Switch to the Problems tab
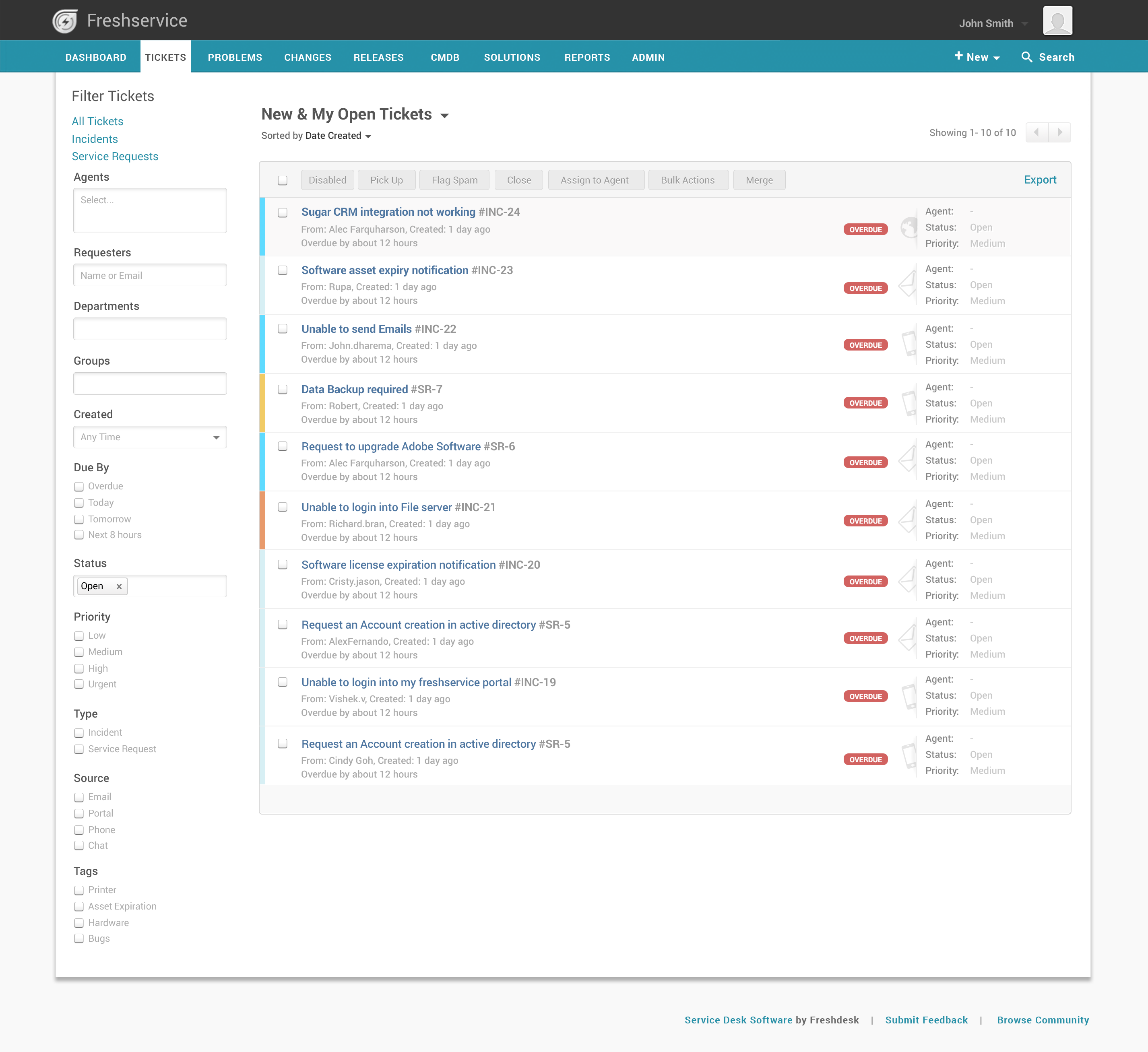Screen dimensions: 1148x1052 click(x=235, y=58)
